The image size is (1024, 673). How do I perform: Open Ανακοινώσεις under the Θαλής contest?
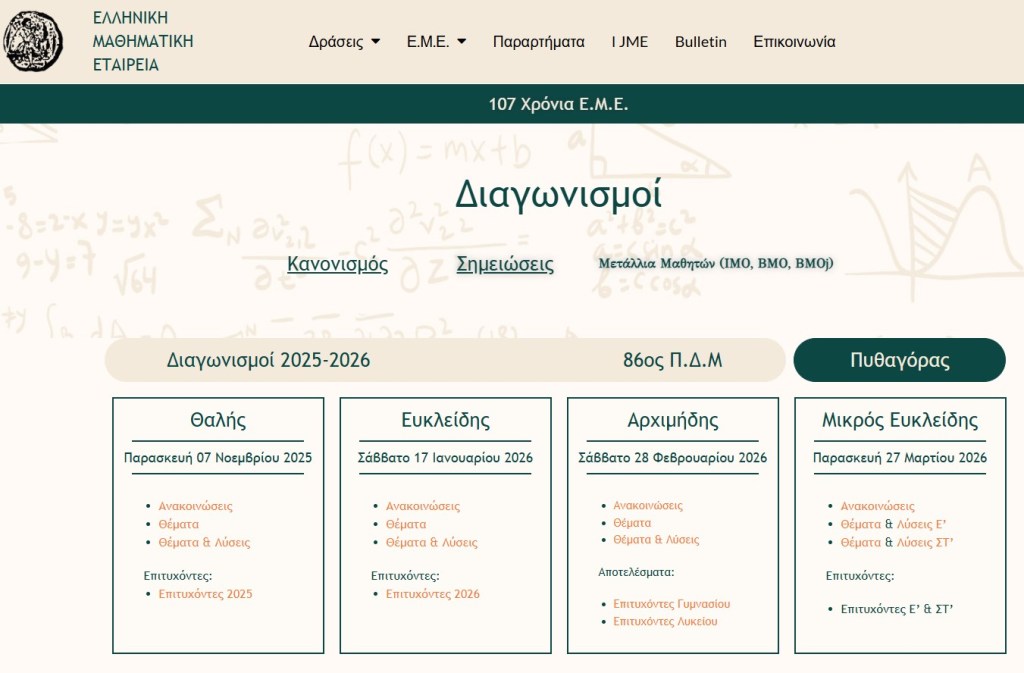[195, 506]
